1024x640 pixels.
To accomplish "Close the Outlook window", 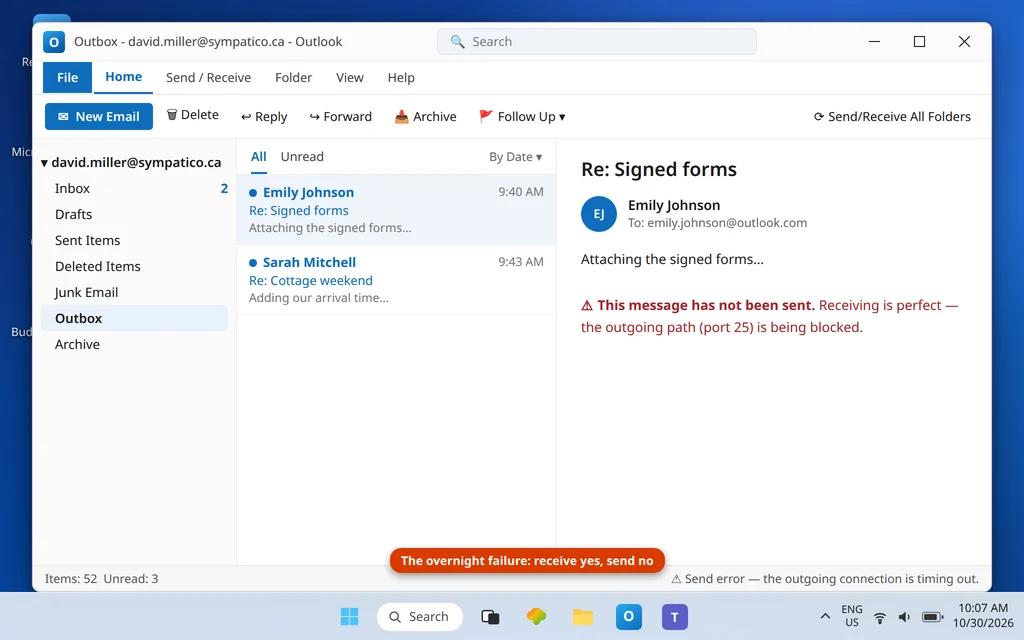I will pos(964,42).
